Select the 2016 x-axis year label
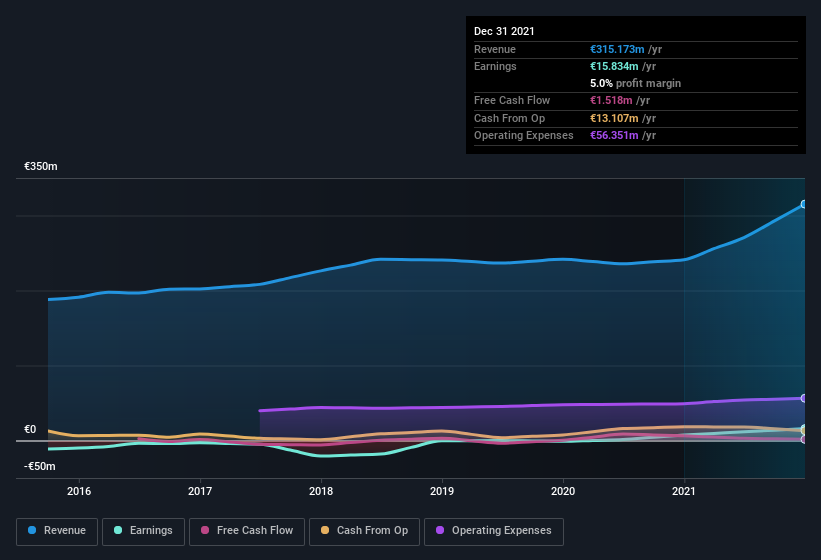Image resolution: width=821 pixels, height=560 pixels. point(79,491)
